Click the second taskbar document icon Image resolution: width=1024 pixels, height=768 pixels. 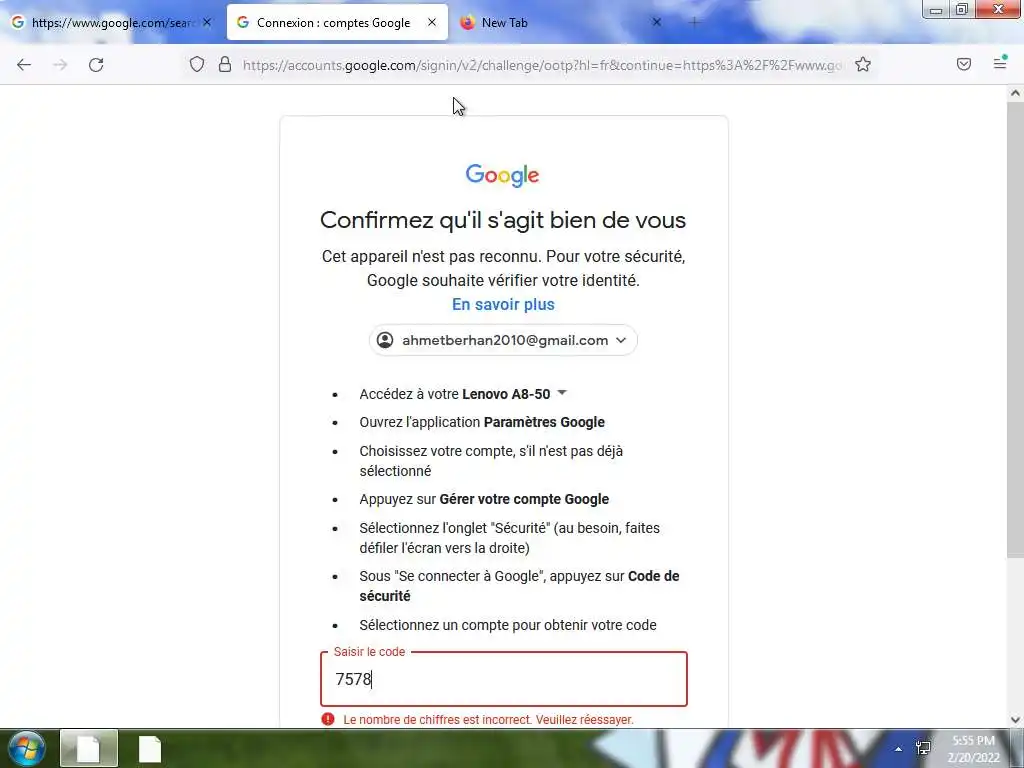150,748
